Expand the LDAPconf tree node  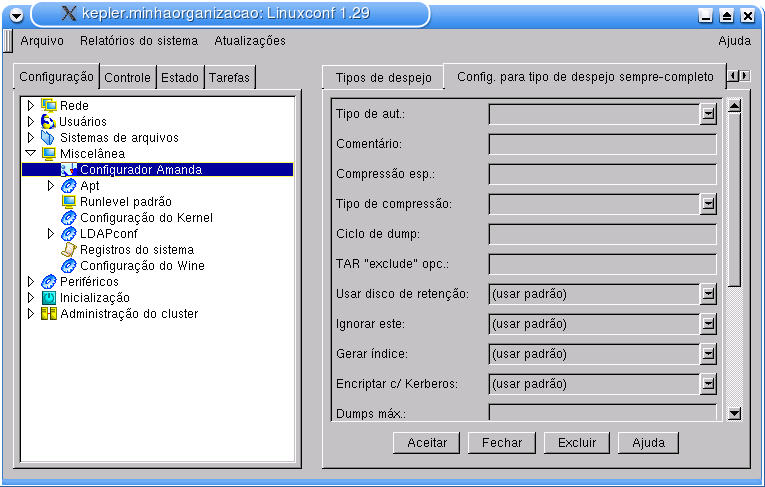tap(51, 234)
